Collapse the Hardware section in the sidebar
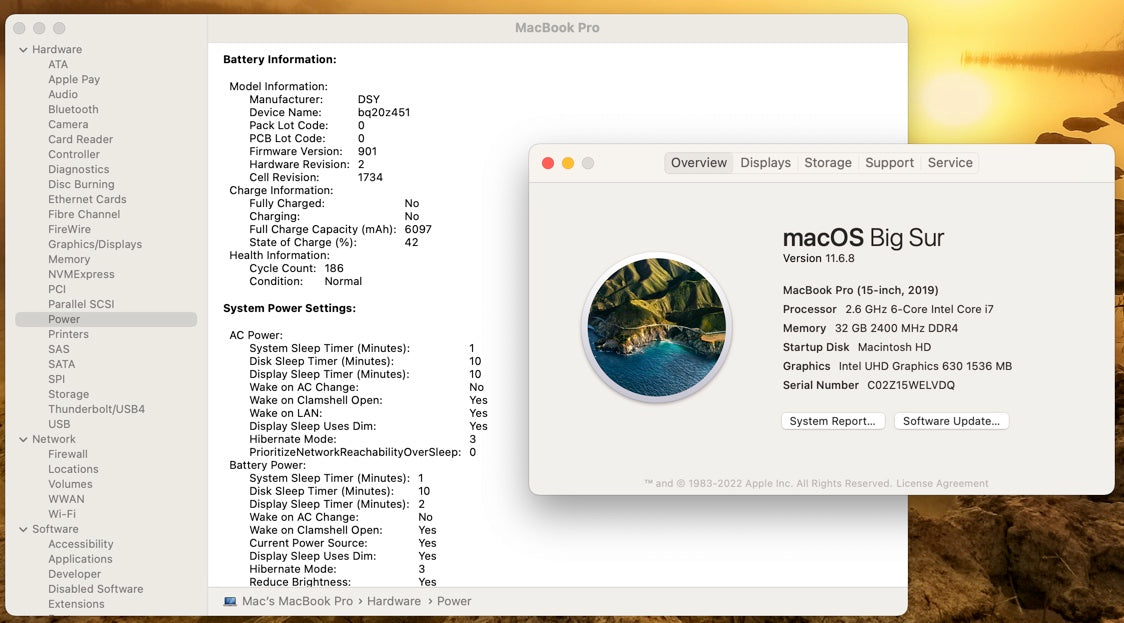 click(23, 50)
